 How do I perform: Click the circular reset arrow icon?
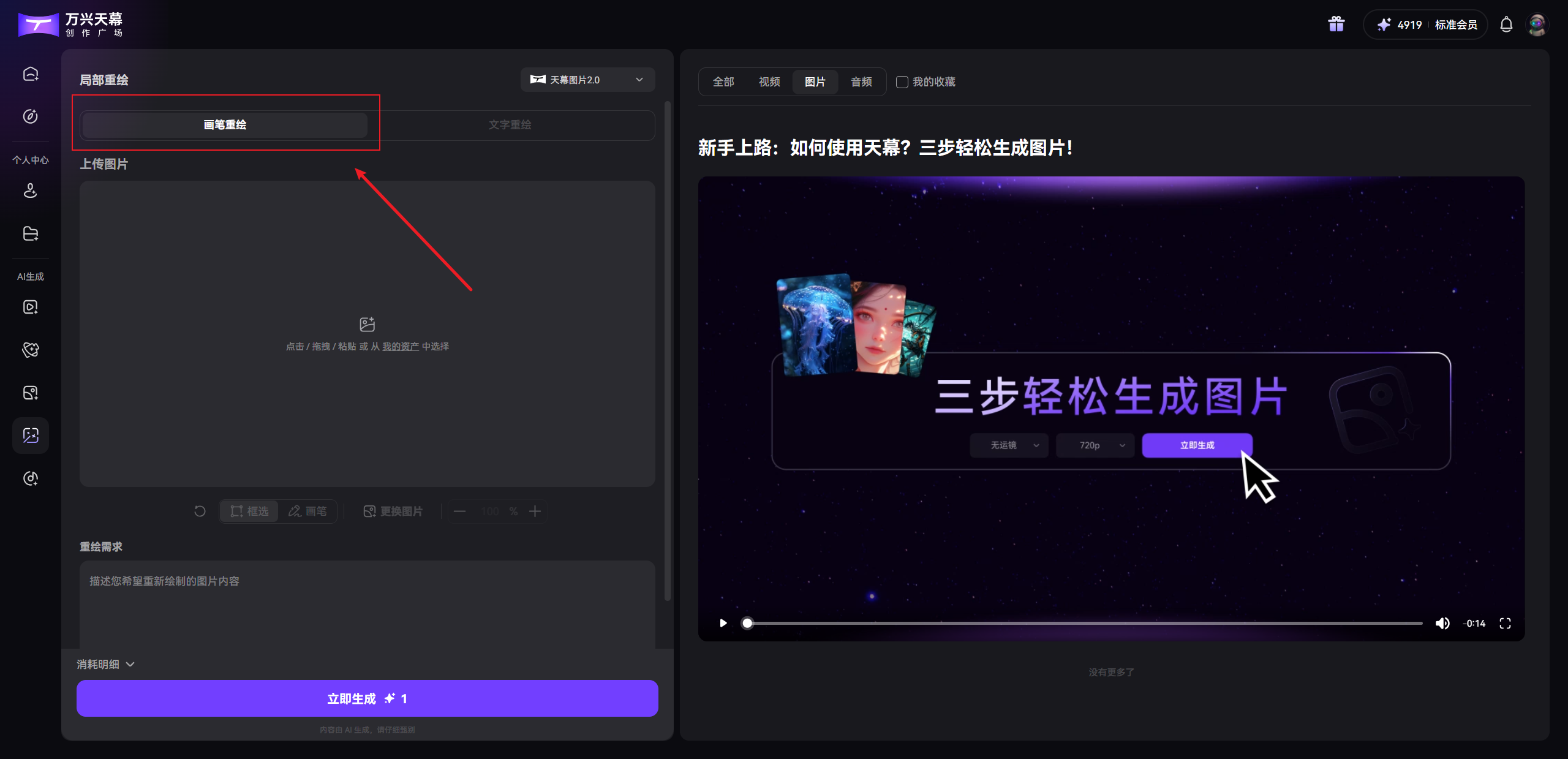pyautogui.click(x=199, y=510)
